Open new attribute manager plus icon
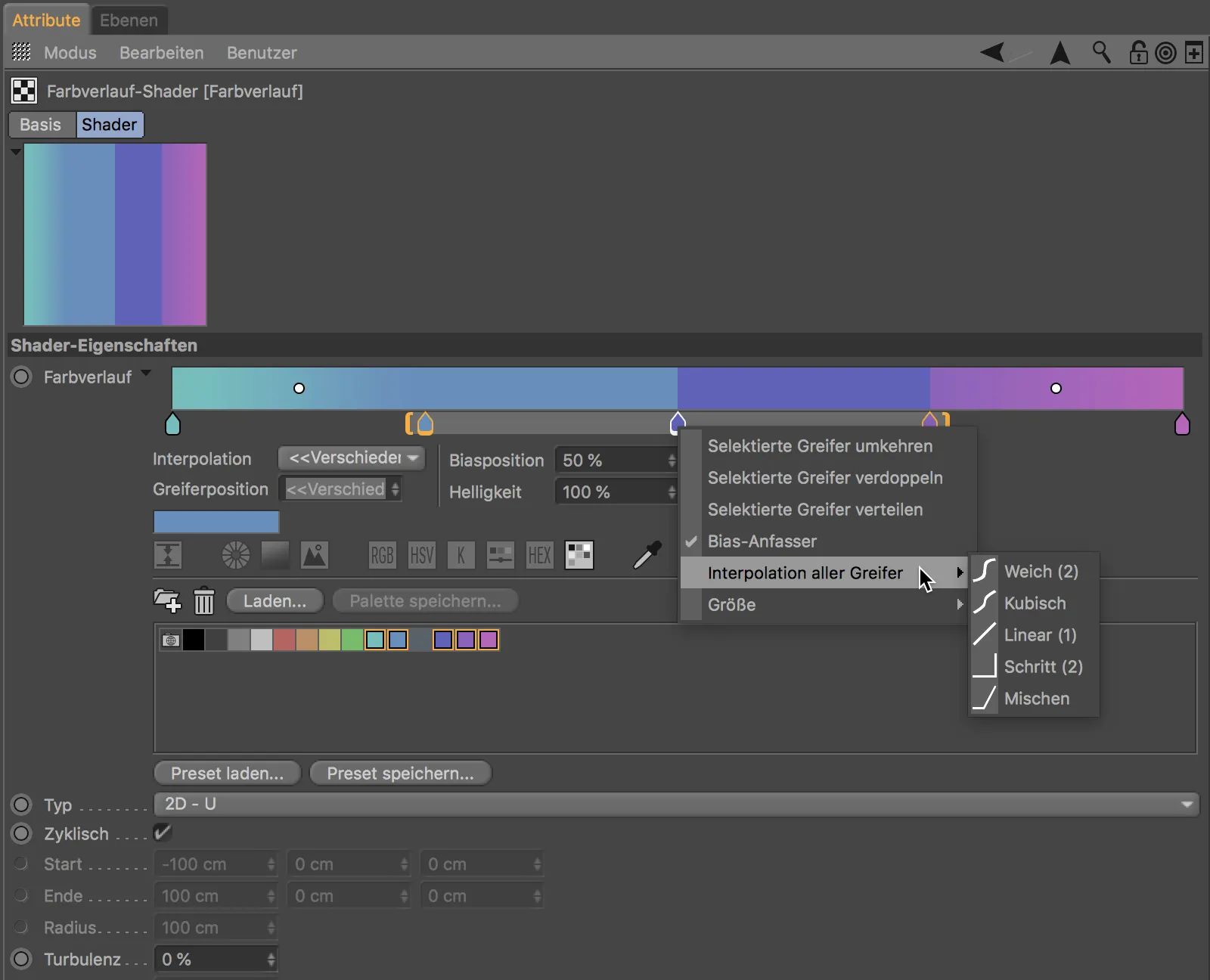This screenshot has height=980, width=1210. coord(1194,53)
